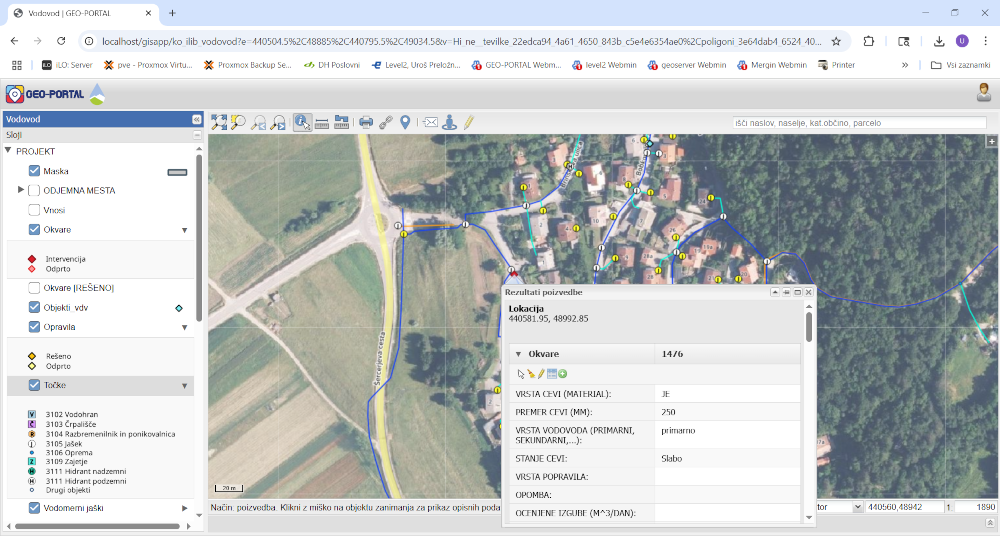
Task: Click the Maska layer color swatch
Action: point(177,172)
